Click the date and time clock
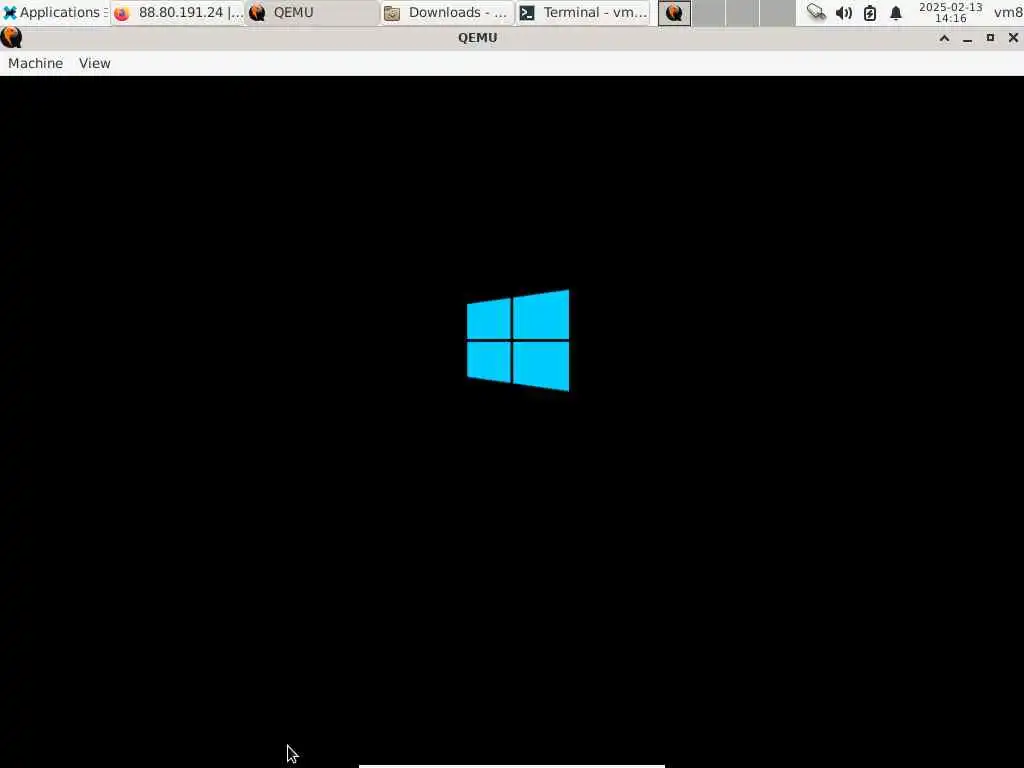This screenshot has width=1024, height=768. pos(951,12)
